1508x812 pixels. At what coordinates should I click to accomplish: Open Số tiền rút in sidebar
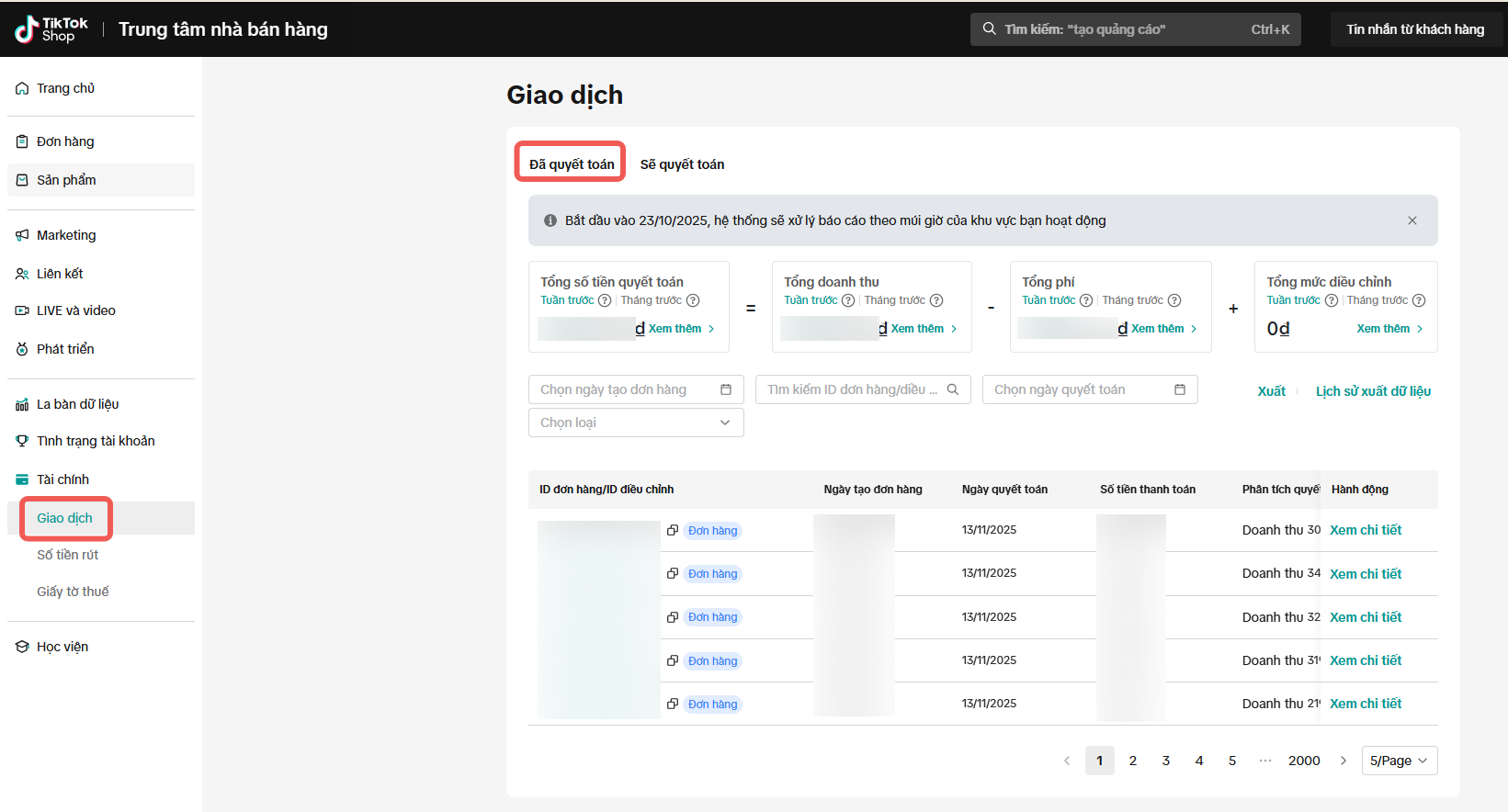[67, 555]
